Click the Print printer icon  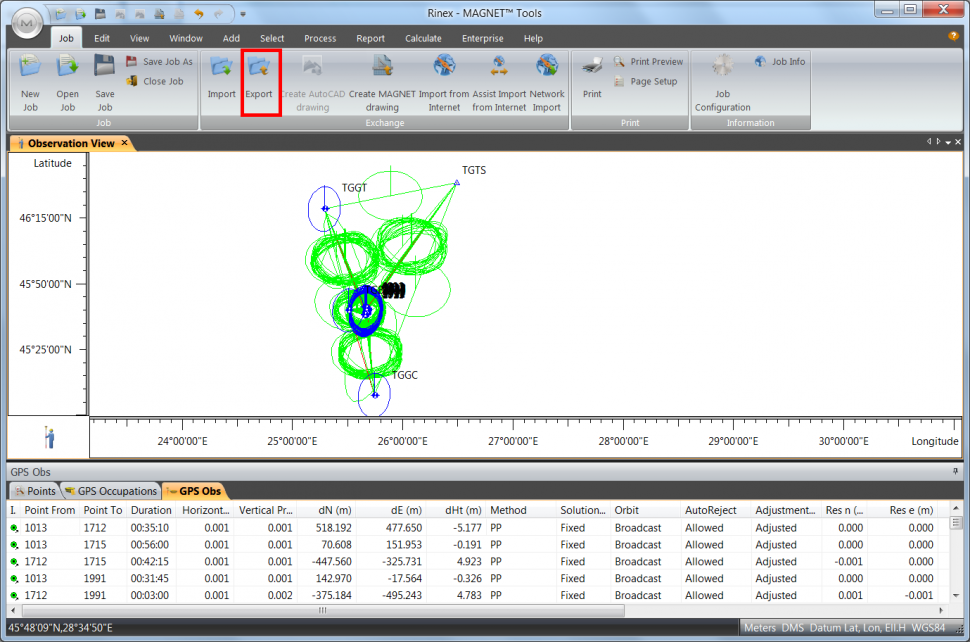point(592,66)
